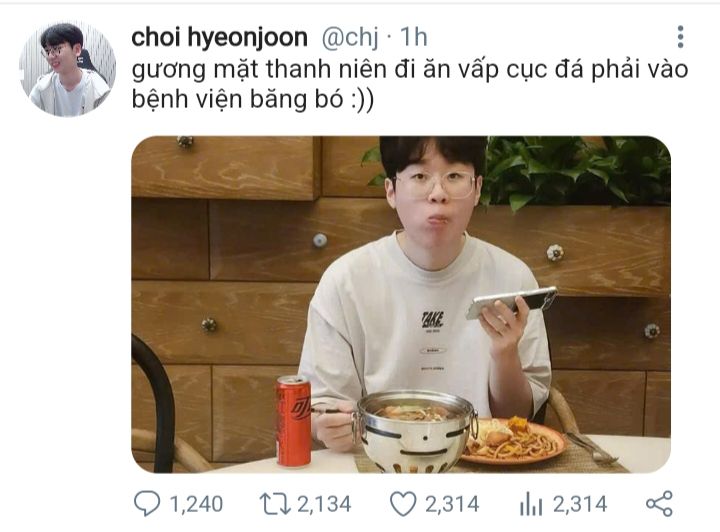Tap the retweet arrows icon
The height and width of the screenshot is (532, 720).
(x=275, y=504)
